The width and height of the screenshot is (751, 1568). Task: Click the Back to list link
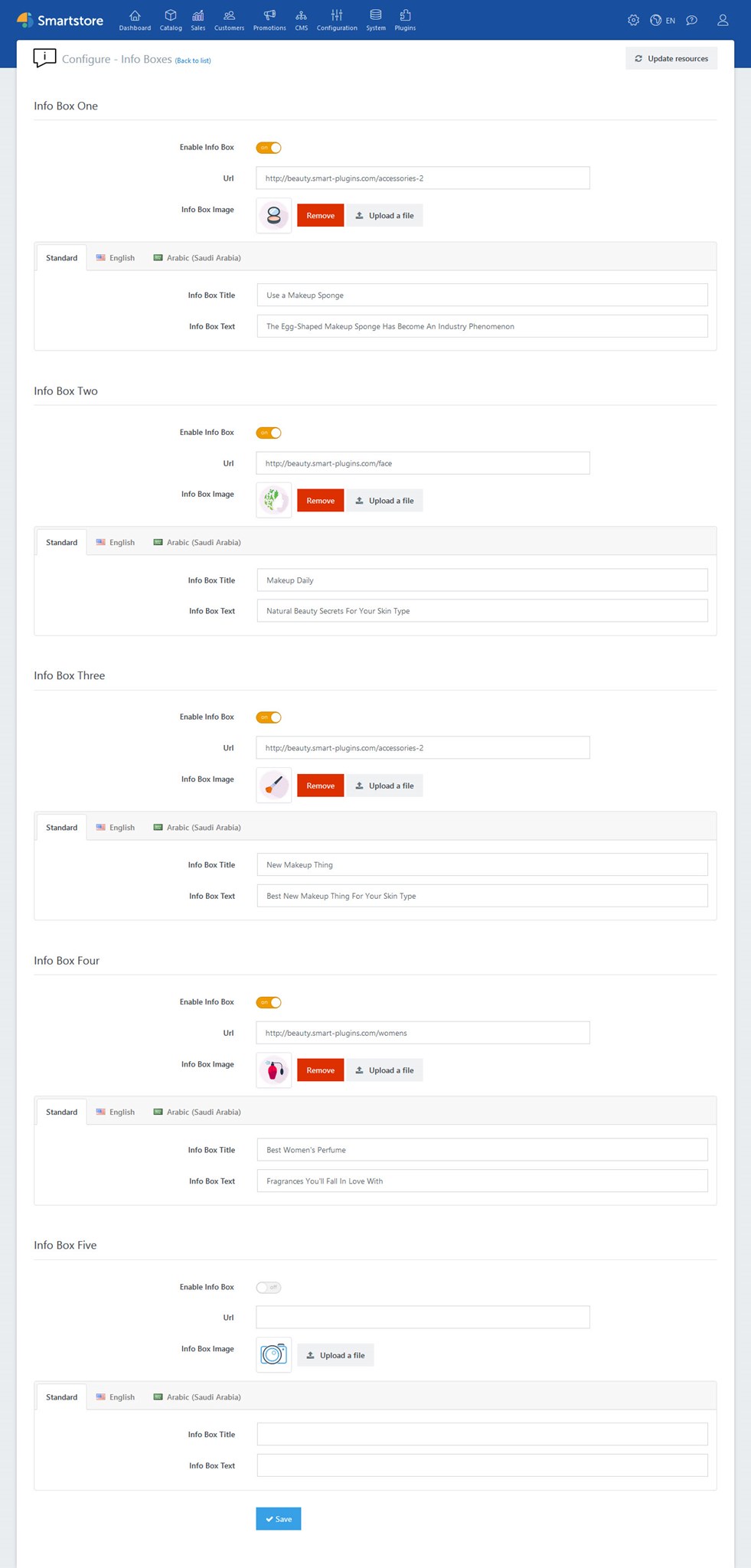193,60
